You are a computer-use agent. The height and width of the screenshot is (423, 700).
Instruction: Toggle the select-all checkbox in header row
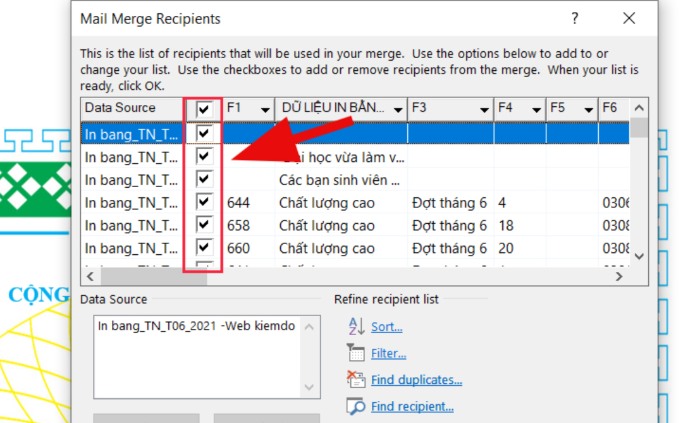pyautogui.click(x=204, y=108)
